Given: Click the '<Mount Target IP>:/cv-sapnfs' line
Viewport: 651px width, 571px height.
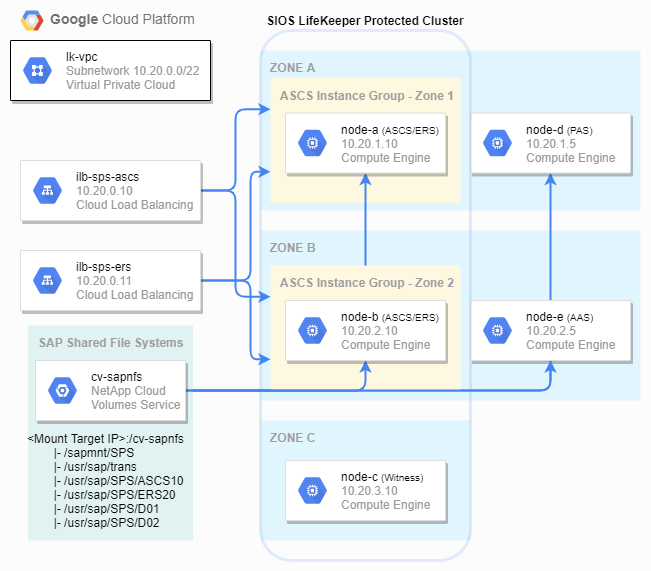Looking at the screenshot, I should pos(105,439).
